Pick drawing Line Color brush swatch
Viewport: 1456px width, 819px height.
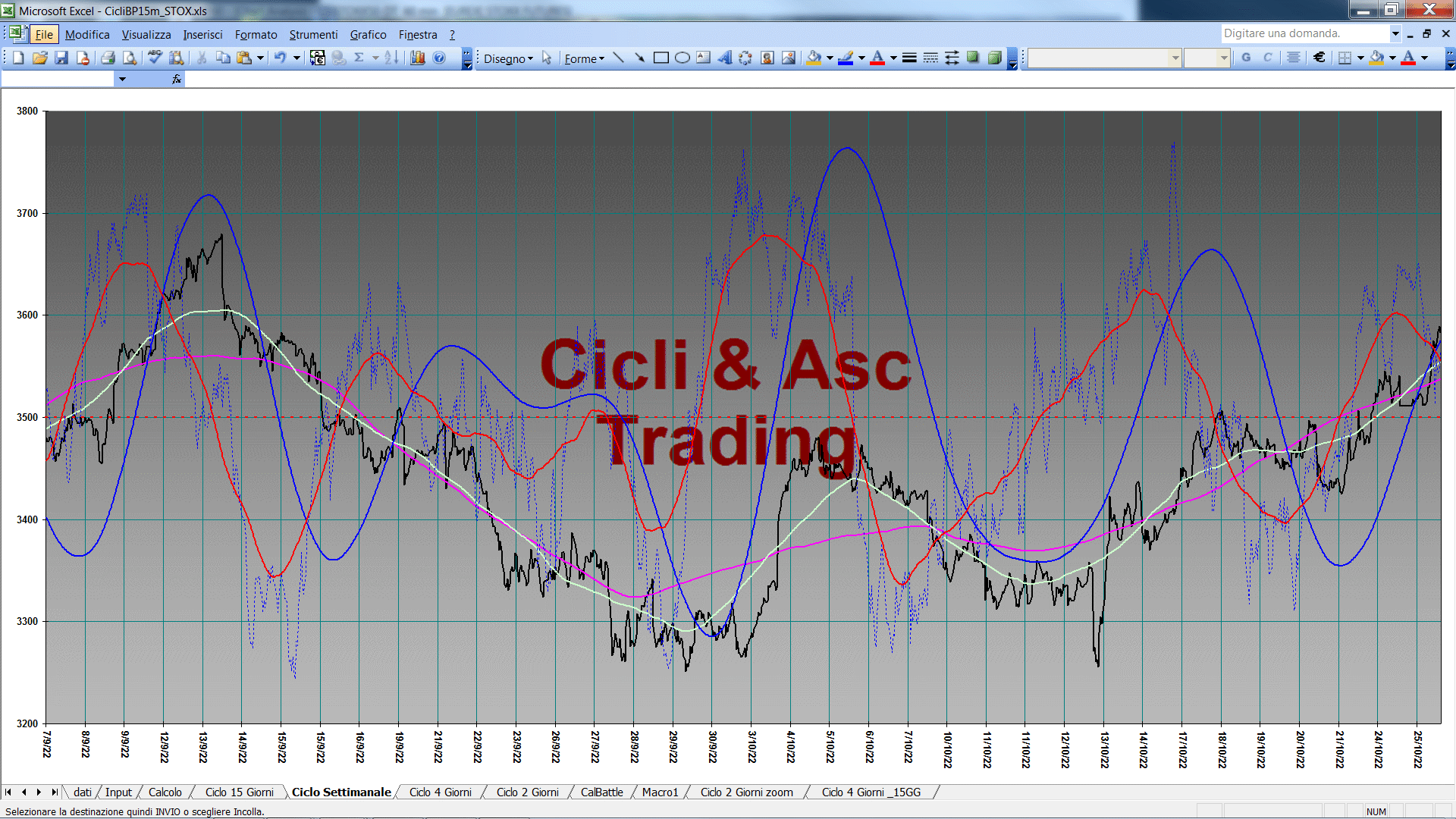coord(846,58)
